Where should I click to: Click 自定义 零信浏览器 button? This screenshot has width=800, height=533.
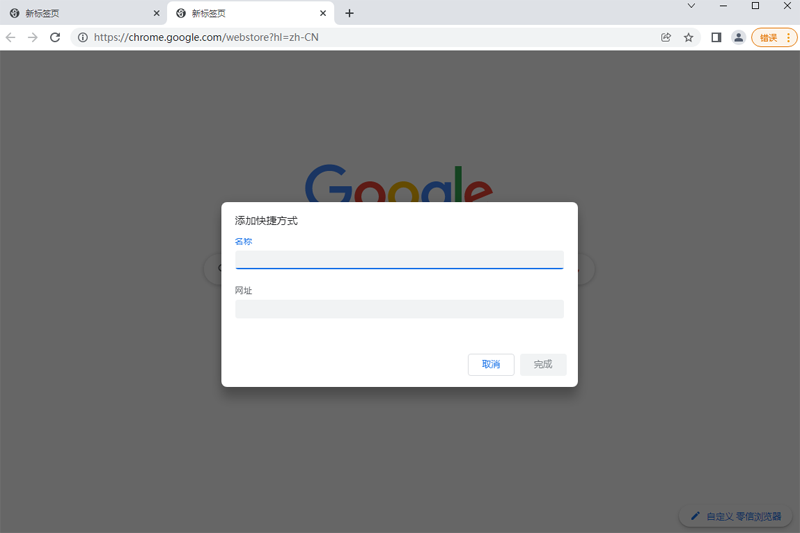pos(736,516)
